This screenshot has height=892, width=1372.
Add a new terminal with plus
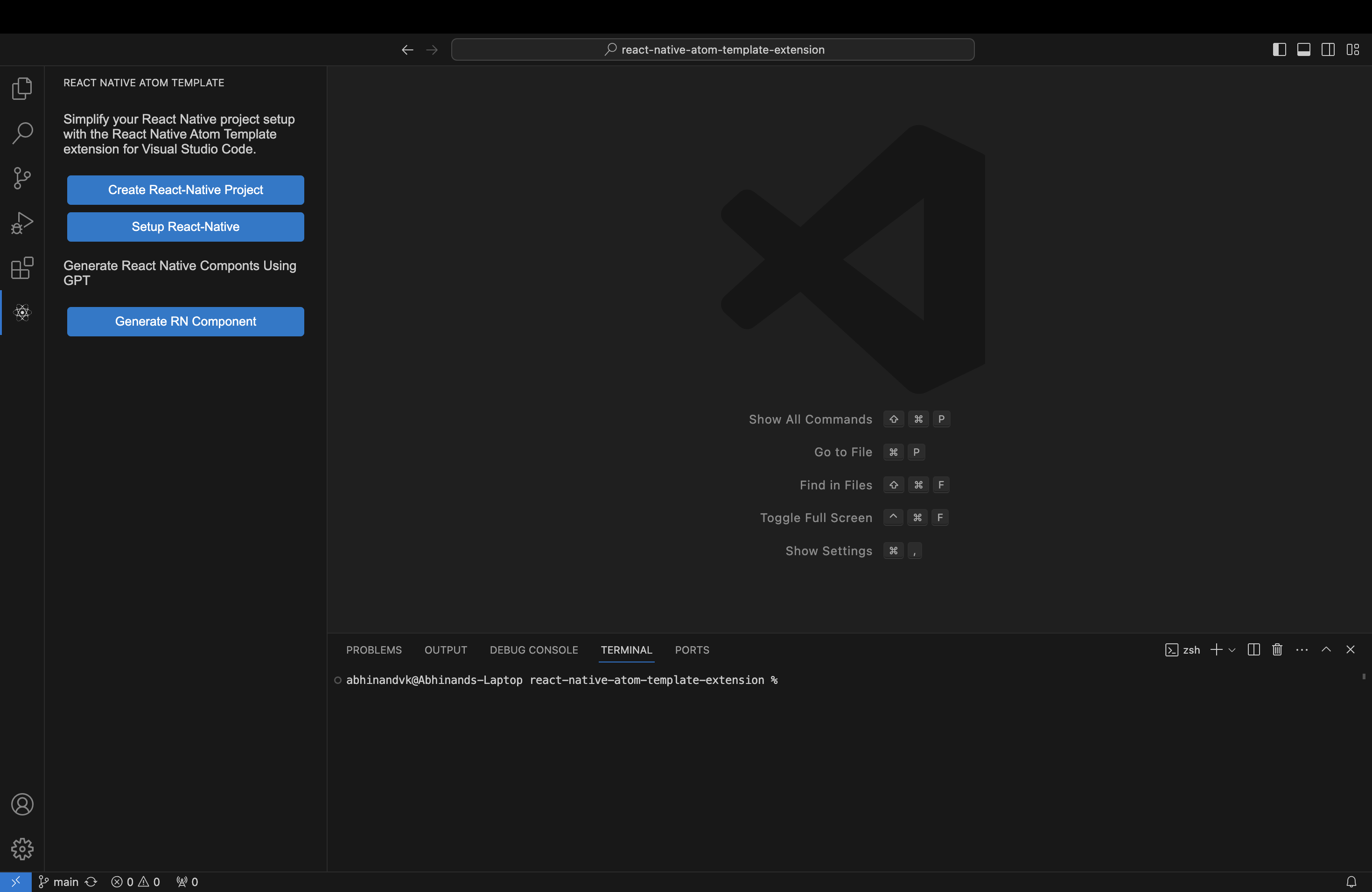point(1216,649)
